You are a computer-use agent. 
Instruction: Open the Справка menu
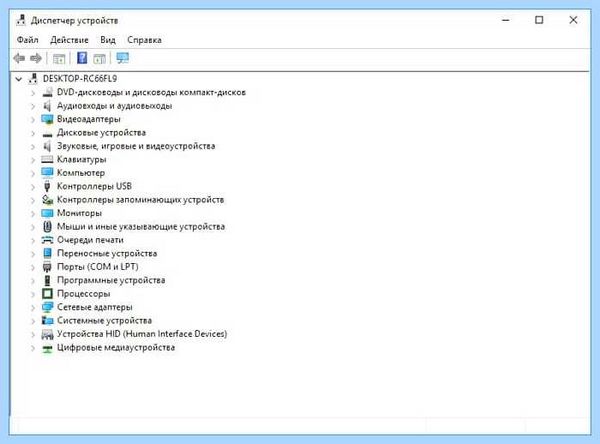[x=144, y=40]
